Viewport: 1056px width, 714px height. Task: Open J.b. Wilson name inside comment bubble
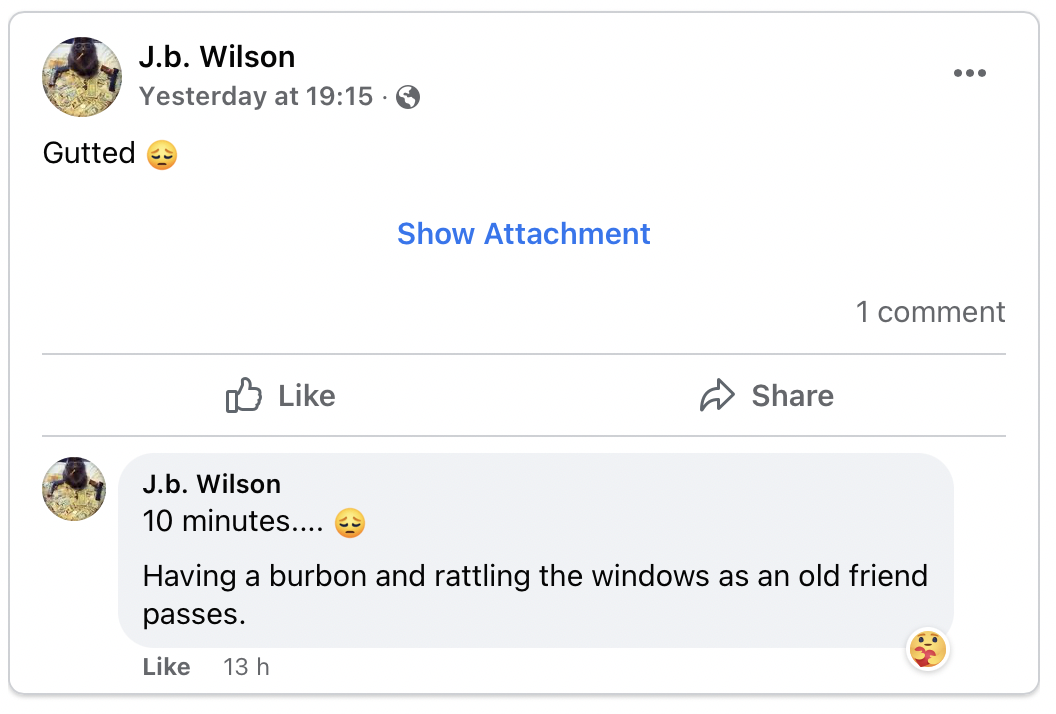pos(211,484)
